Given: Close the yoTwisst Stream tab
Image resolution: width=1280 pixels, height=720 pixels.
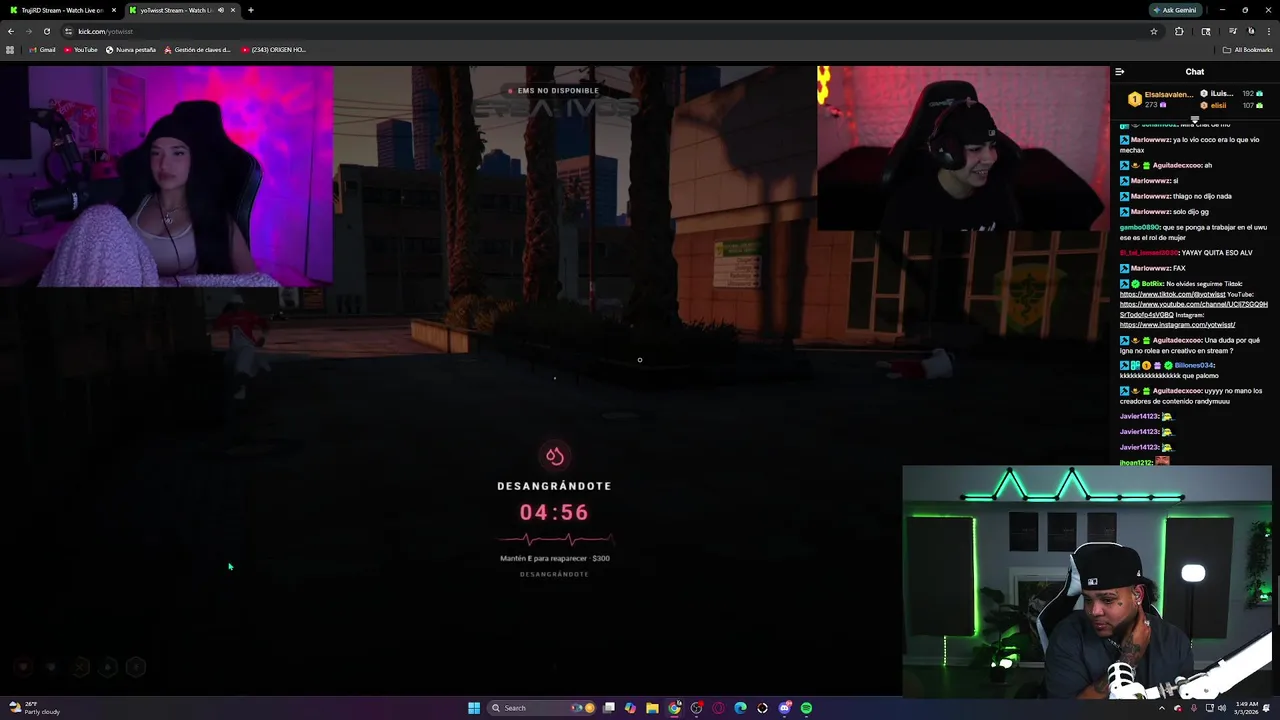Looking at the screenshot, I should pyautogui.click(x=232, y=10).
